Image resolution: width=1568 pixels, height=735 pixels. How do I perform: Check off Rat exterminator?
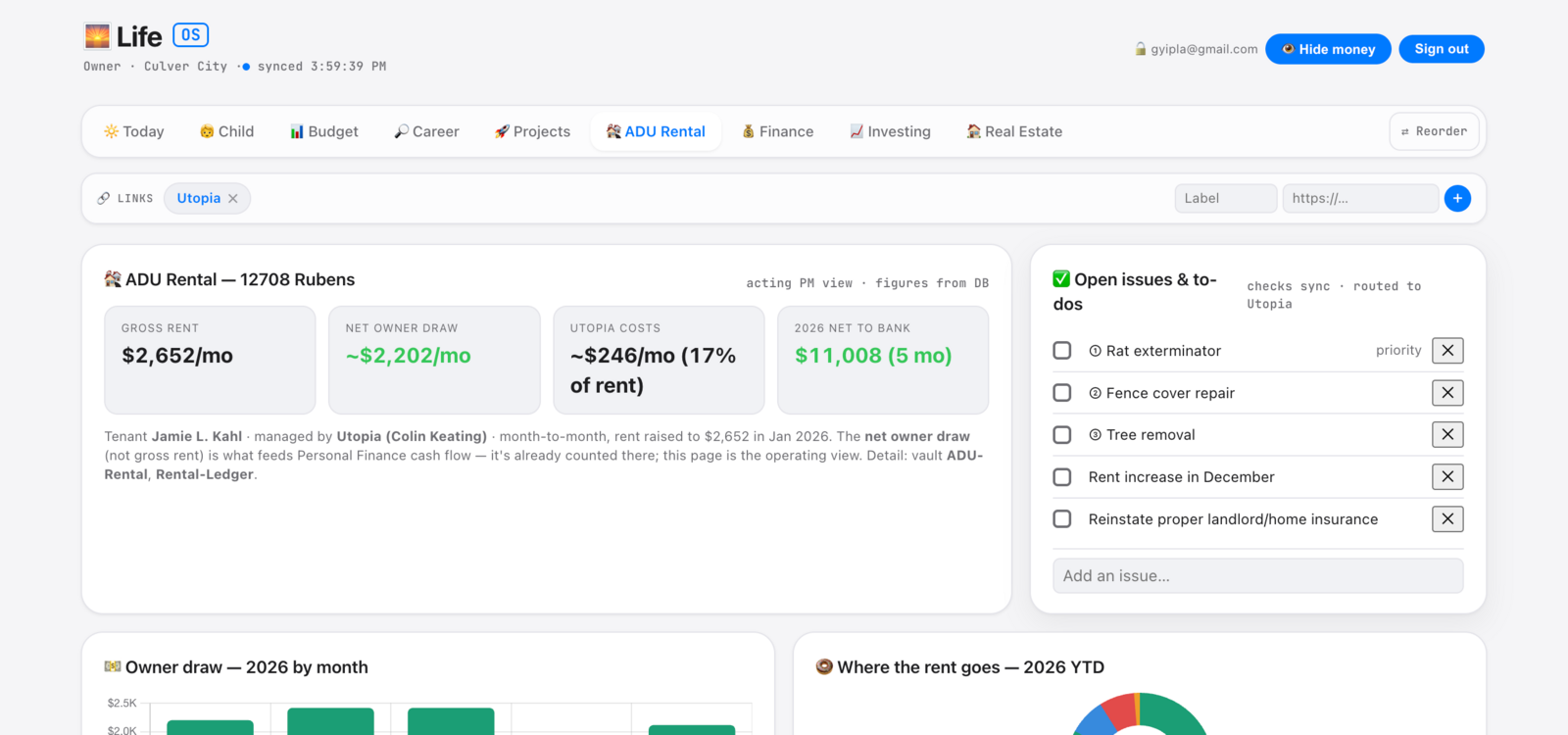pos(1062,351)
